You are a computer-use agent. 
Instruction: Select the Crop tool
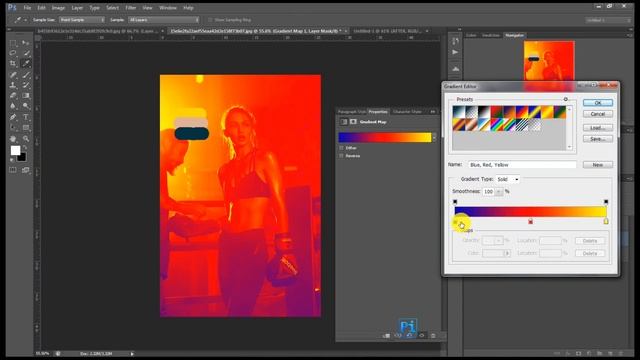(x=13, y=64)
